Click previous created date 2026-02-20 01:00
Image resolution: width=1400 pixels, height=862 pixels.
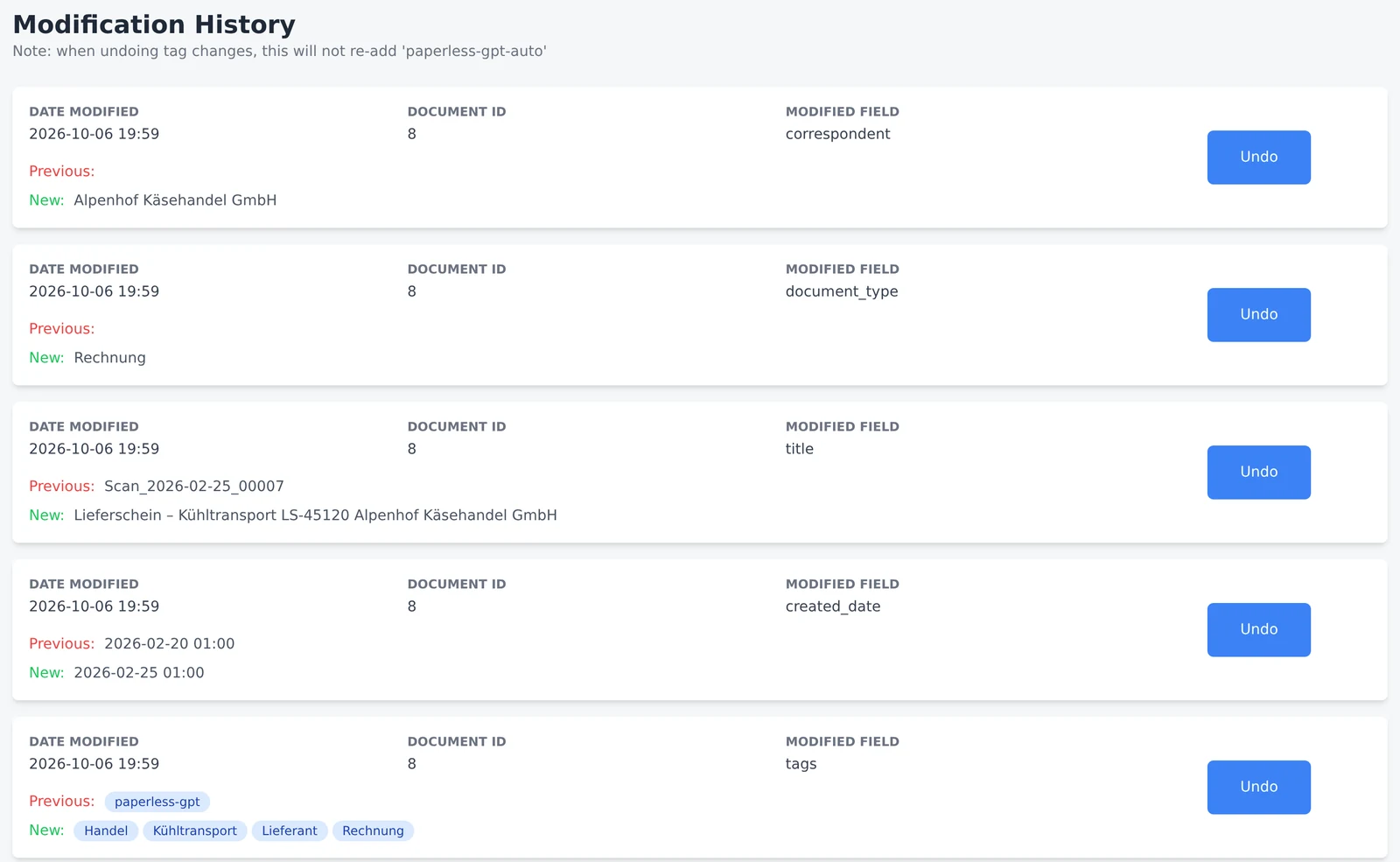tap(169, 644)
